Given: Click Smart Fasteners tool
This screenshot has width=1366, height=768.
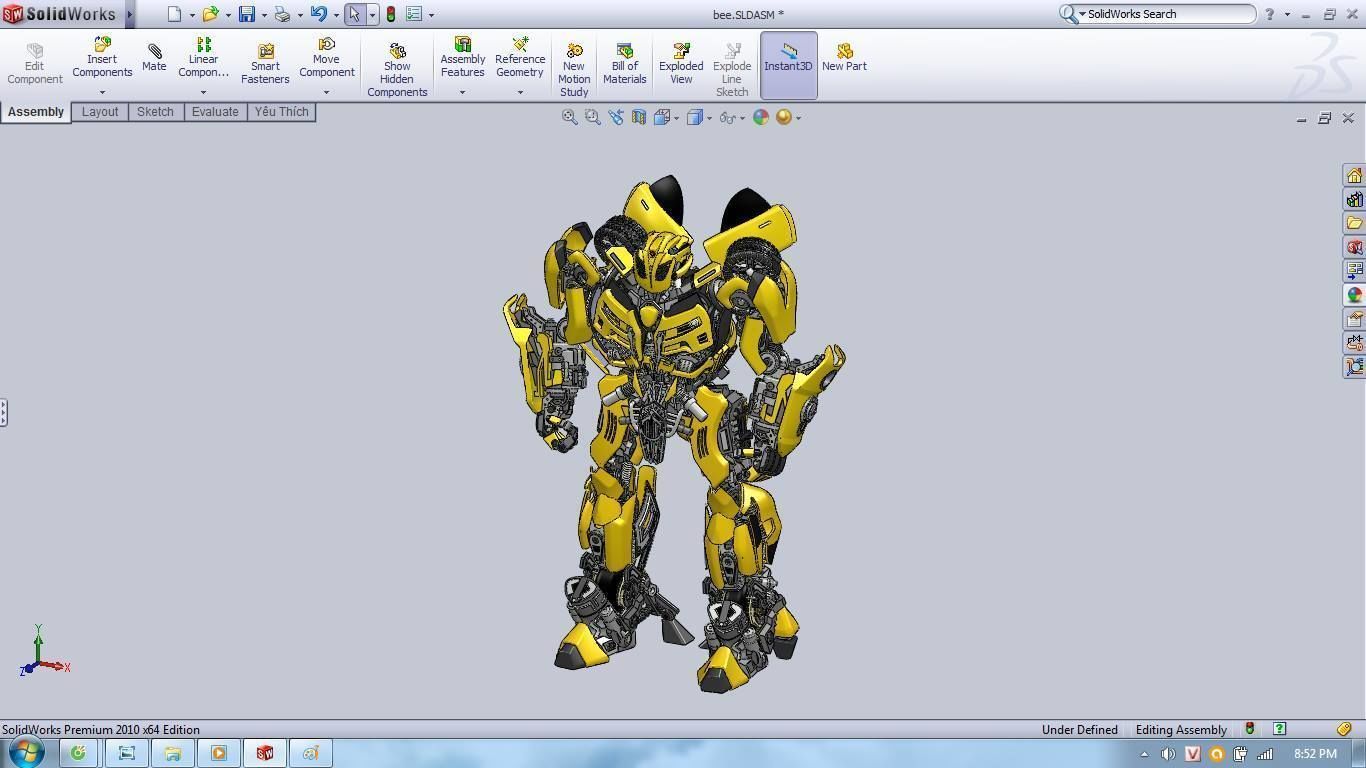Looking at the screenshot, I should pos(265,64).
